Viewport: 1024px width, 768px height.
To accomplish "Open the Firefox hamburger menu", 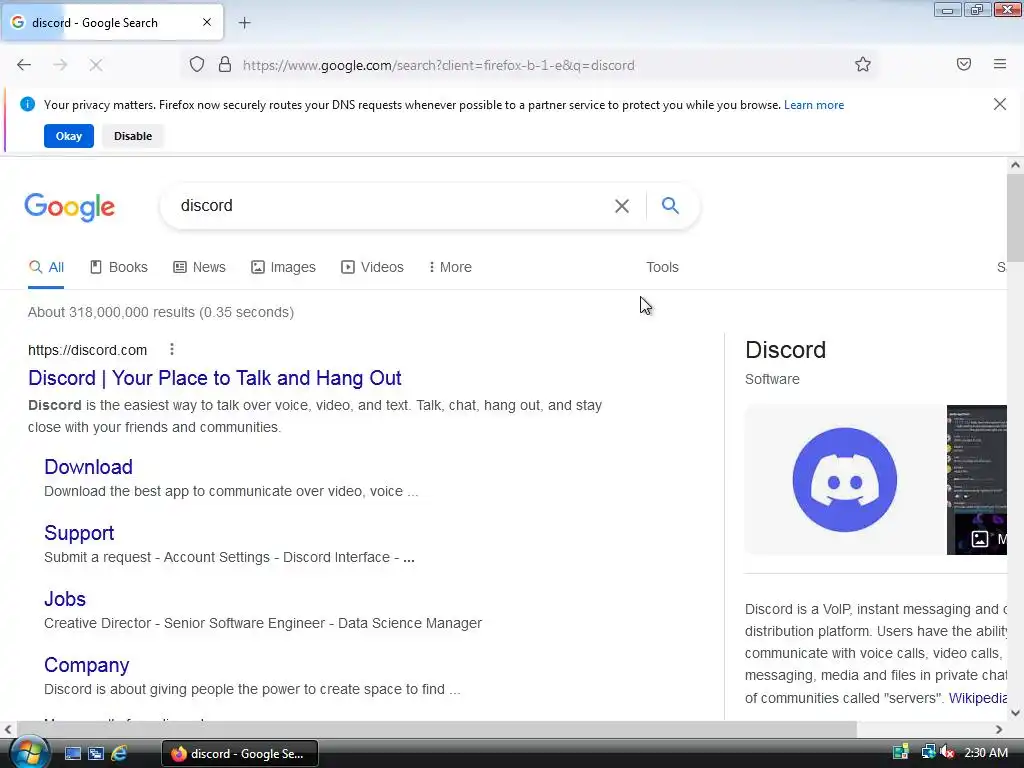I will [x=1000, y=64].
